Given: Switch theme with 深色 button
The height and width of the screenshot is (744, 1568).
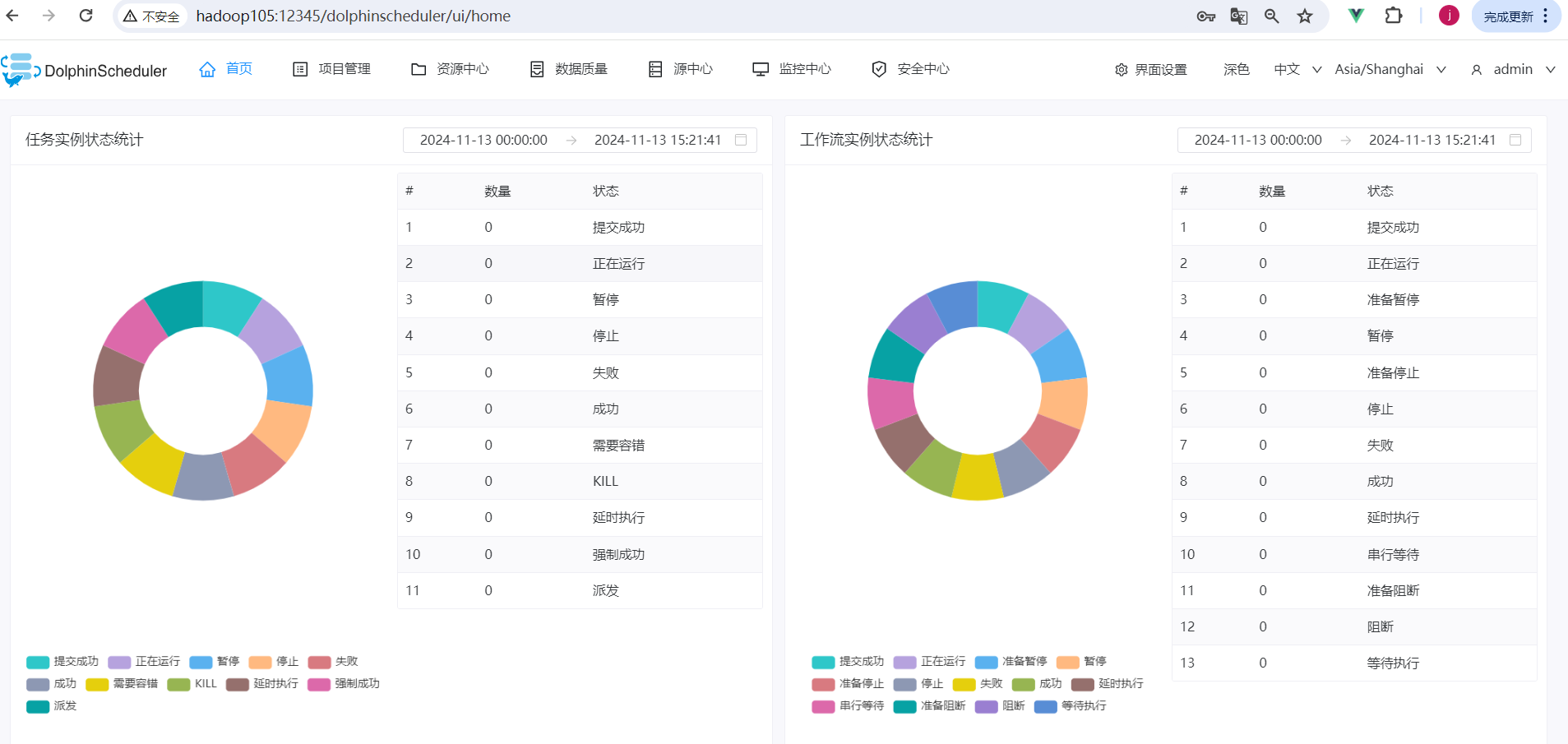Looking at the screenshot, I should tap(1236, 70).
